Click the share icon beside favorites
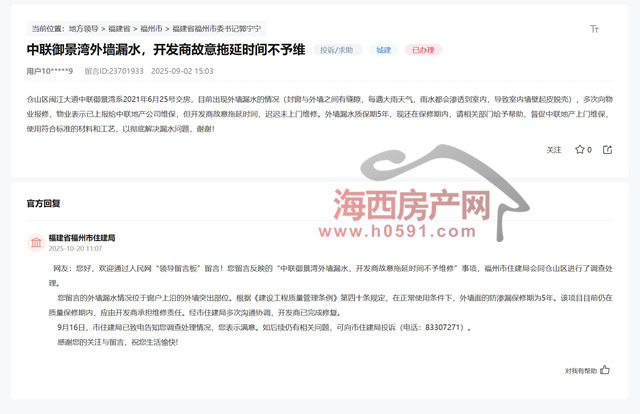Image resolution: width=640 pixels, height=414 pixels. coord(607,150)
